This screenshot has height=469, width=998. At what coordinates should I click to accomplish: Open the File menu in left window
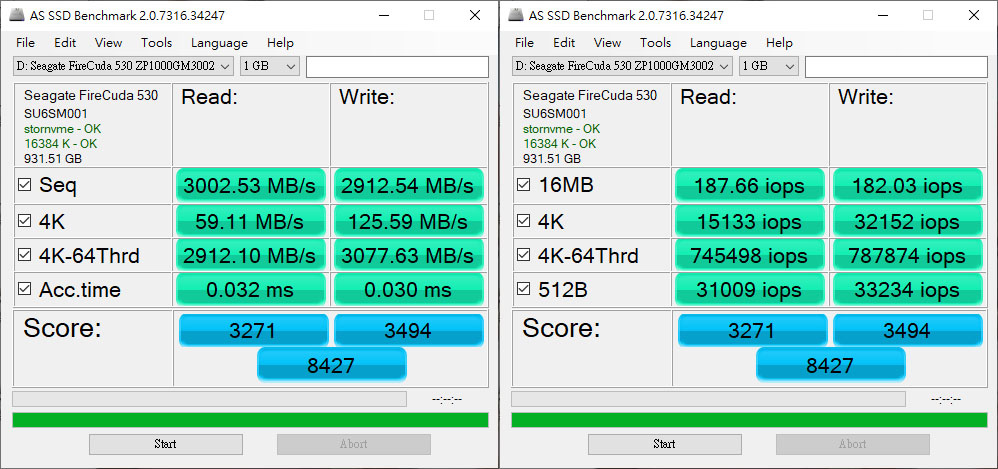click(25, 43)
